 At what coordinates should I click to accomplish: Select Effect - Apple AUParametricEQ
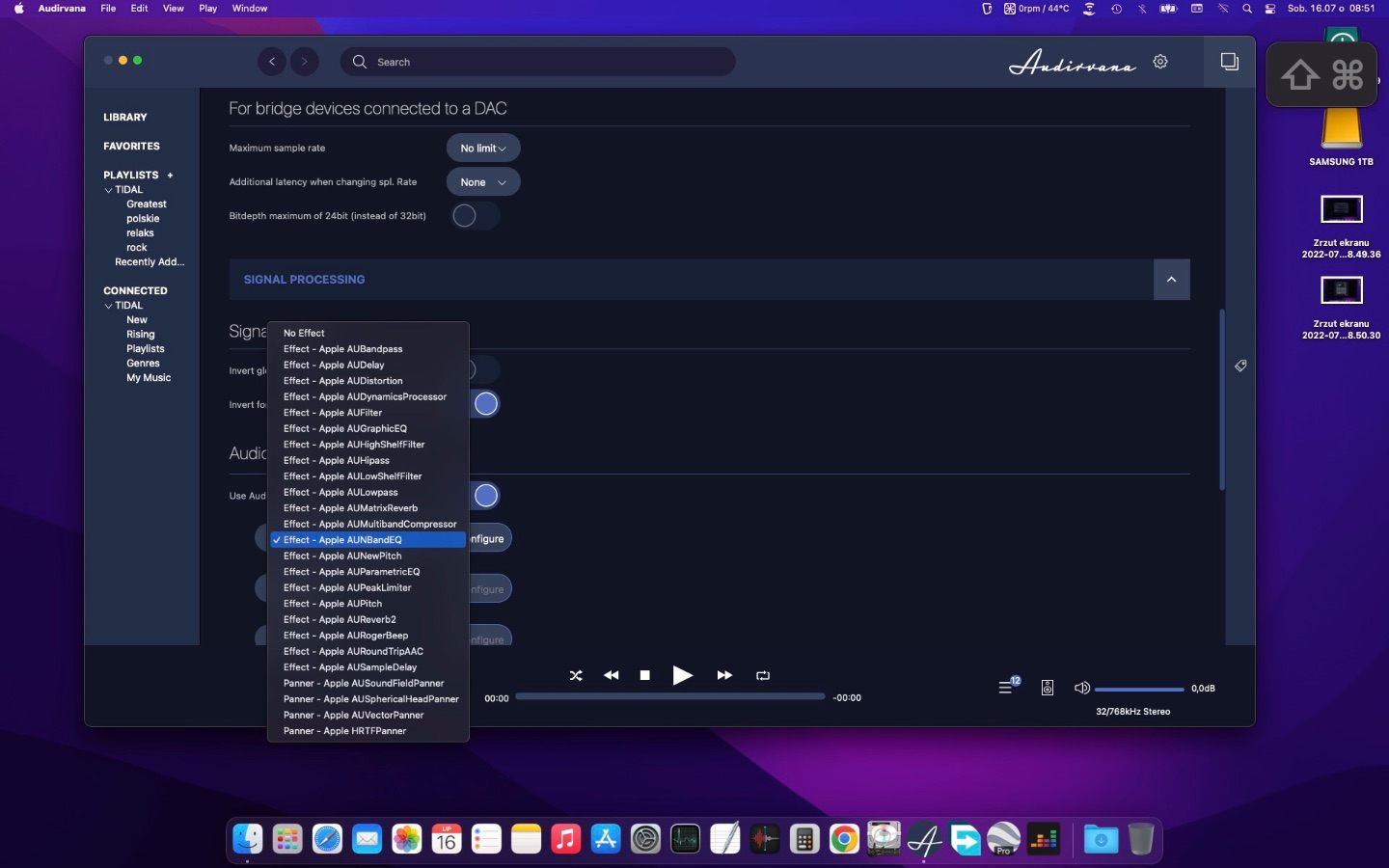point(368,572)
